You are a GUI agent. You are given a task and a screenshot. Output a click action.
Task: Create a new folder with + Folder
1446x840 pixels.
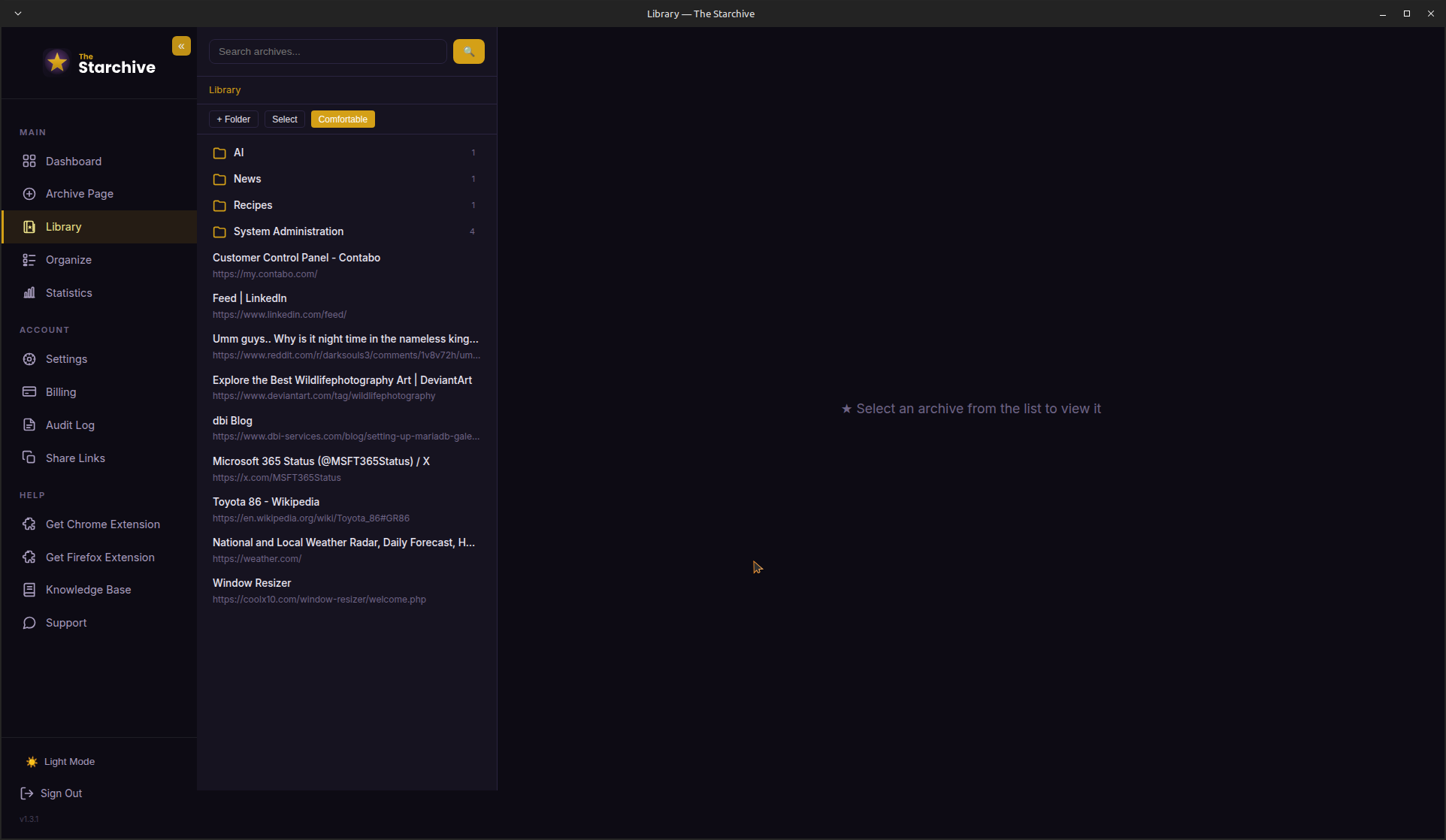[x=234, y=119]
